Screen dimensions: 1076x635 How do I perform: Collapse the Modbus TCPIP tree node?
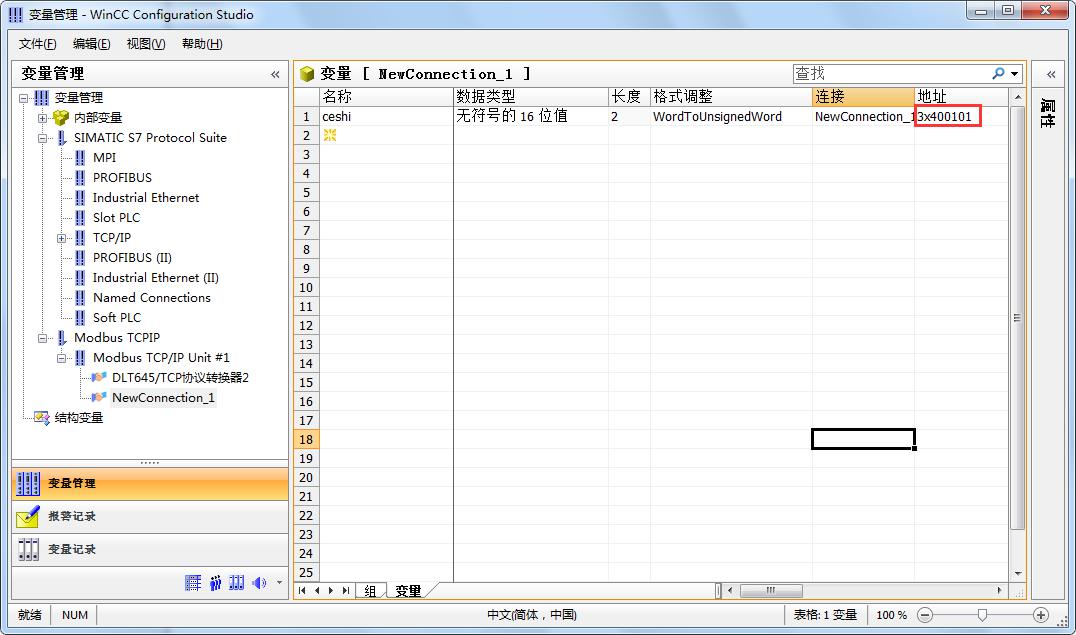pos(43,338)
